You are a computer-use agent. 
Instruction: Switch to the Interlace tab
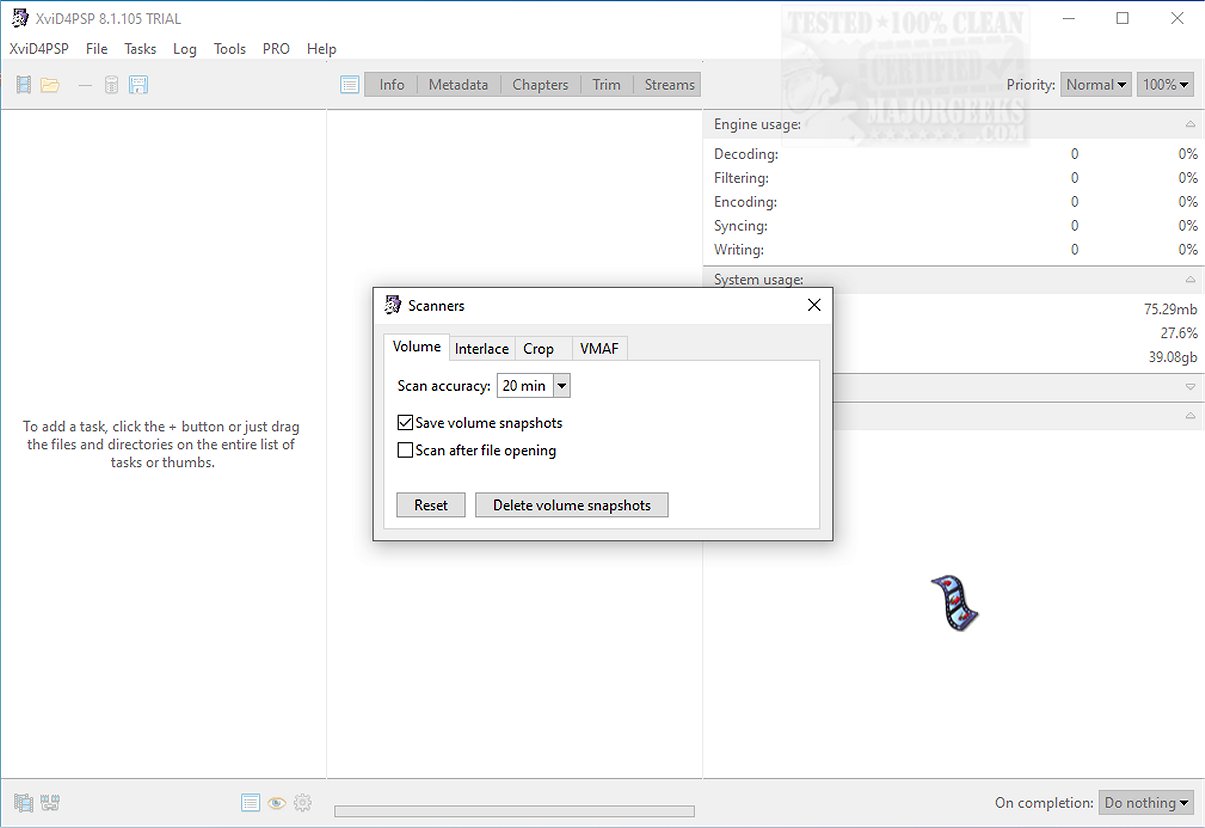click(x=482, y=348)
